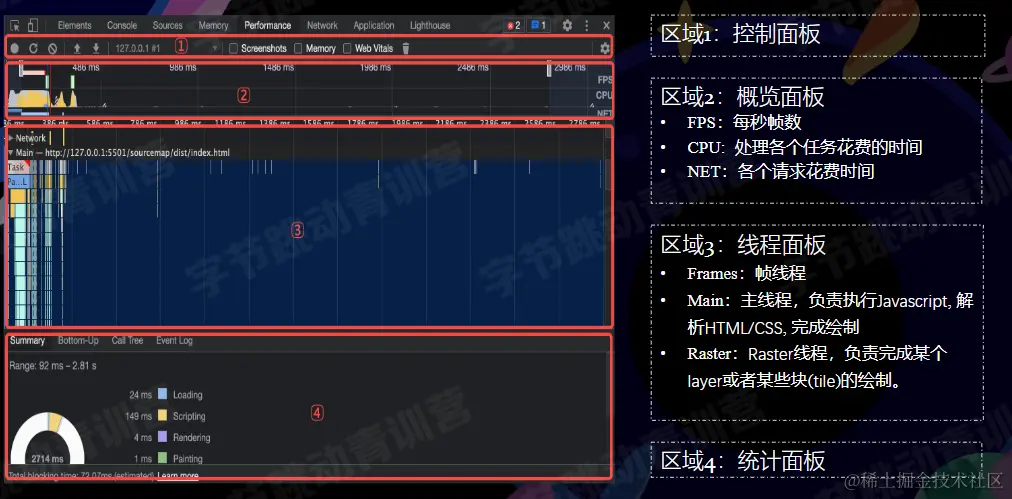Image resolution: width=1012 pixels, height=499 pixels.
Task: Click the save profile download arrow
Action: pos(96,48)
